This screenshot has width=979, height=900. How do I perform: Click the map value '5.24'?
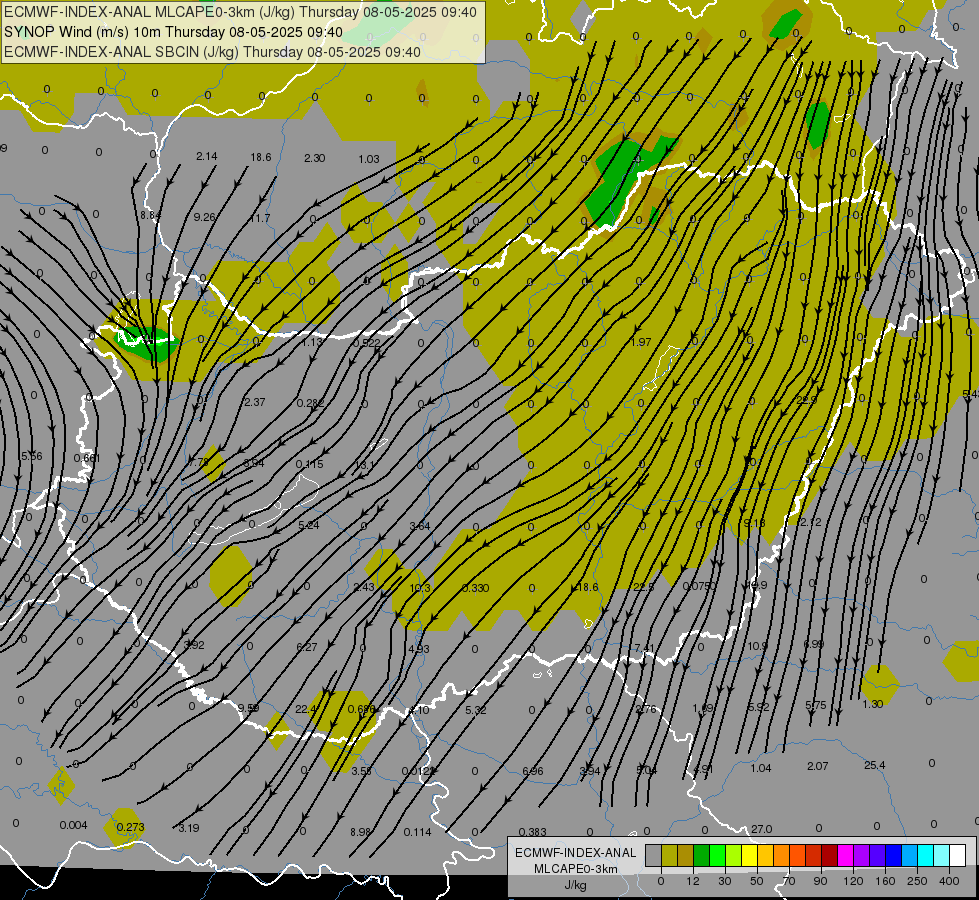point(308,525)
